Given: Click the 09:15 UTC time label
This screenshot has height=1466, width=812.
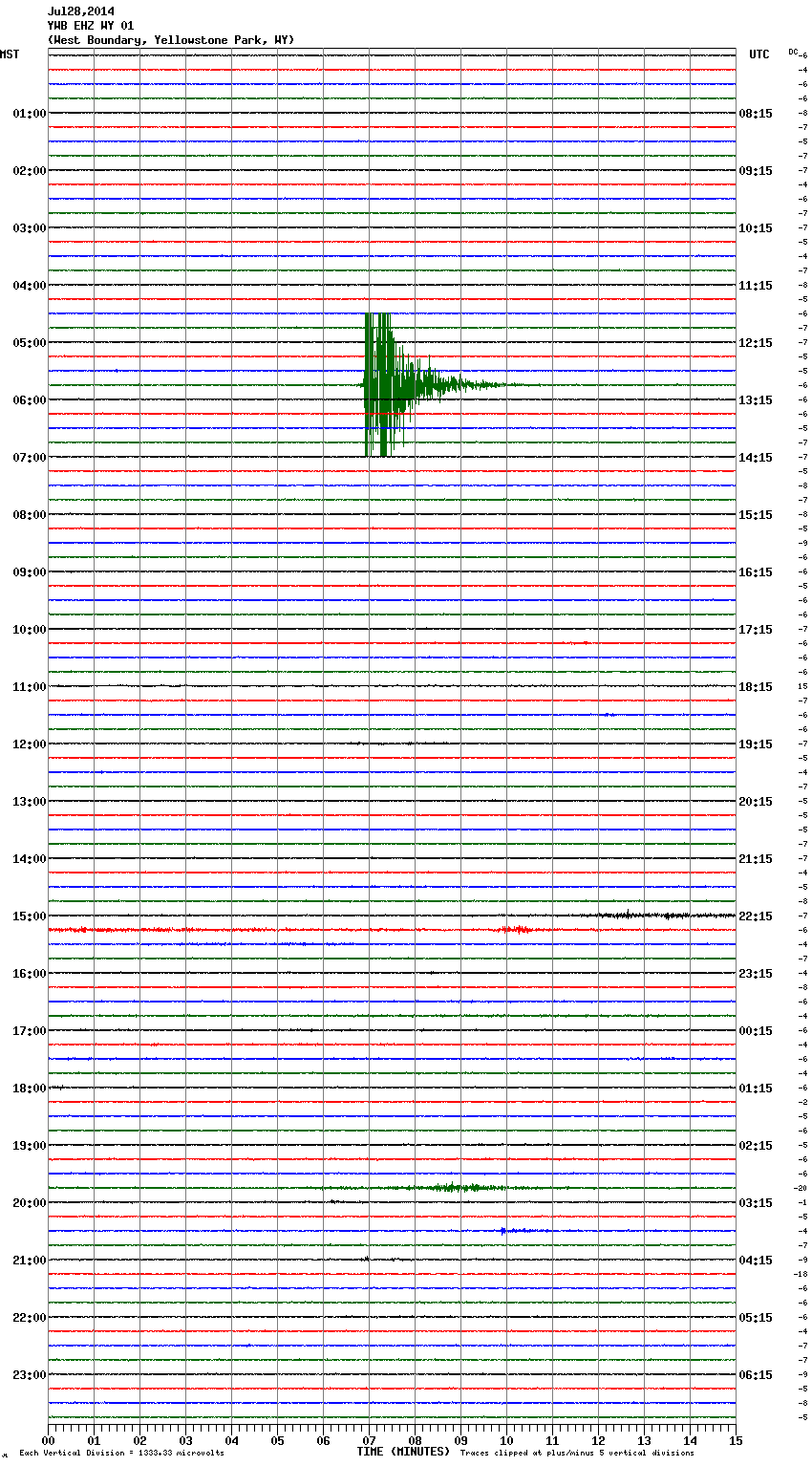Looking at the screenshot, I should click(x=756, y=171).
